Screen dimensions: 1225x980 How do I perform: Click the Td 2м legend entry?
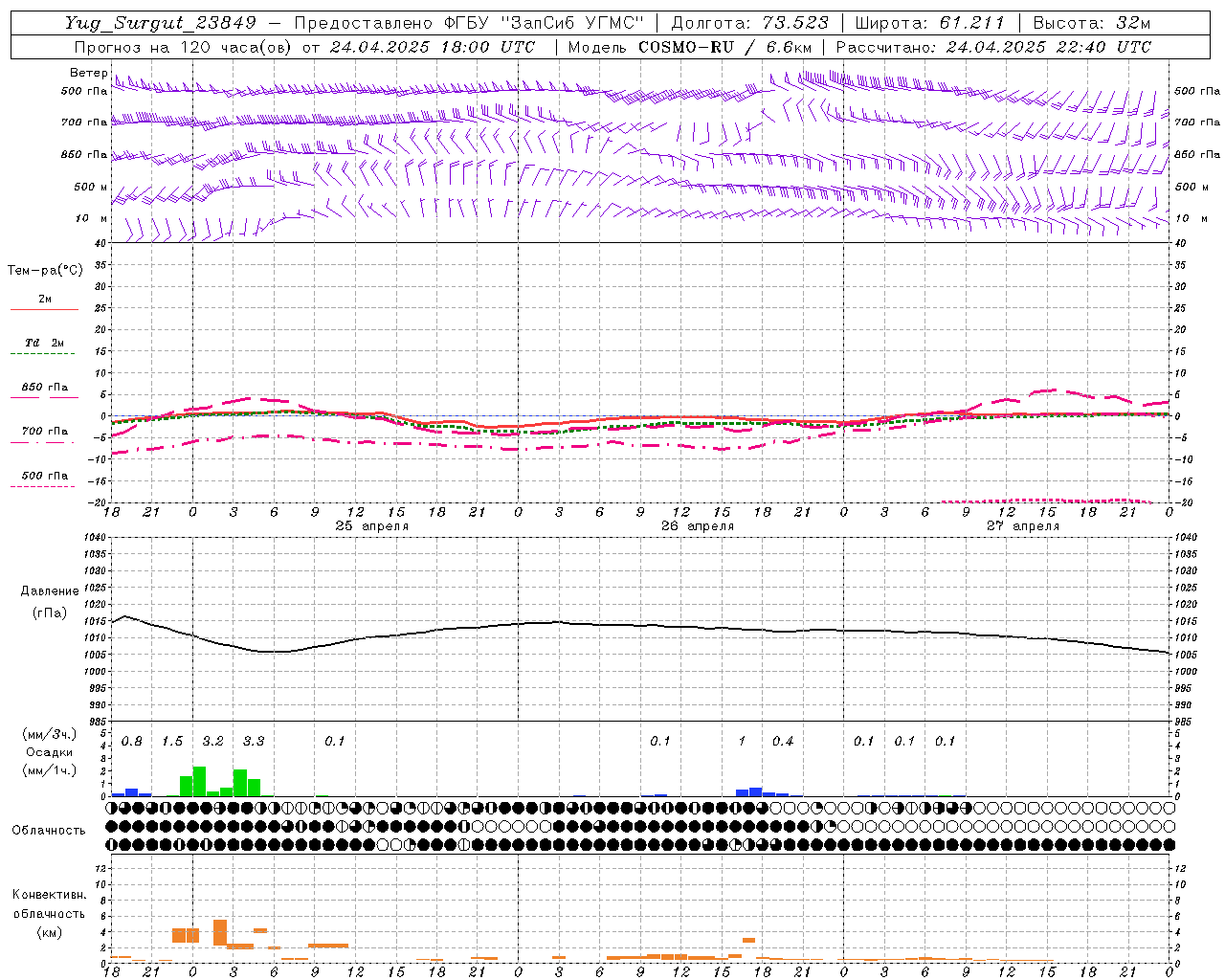pos(44,343)
